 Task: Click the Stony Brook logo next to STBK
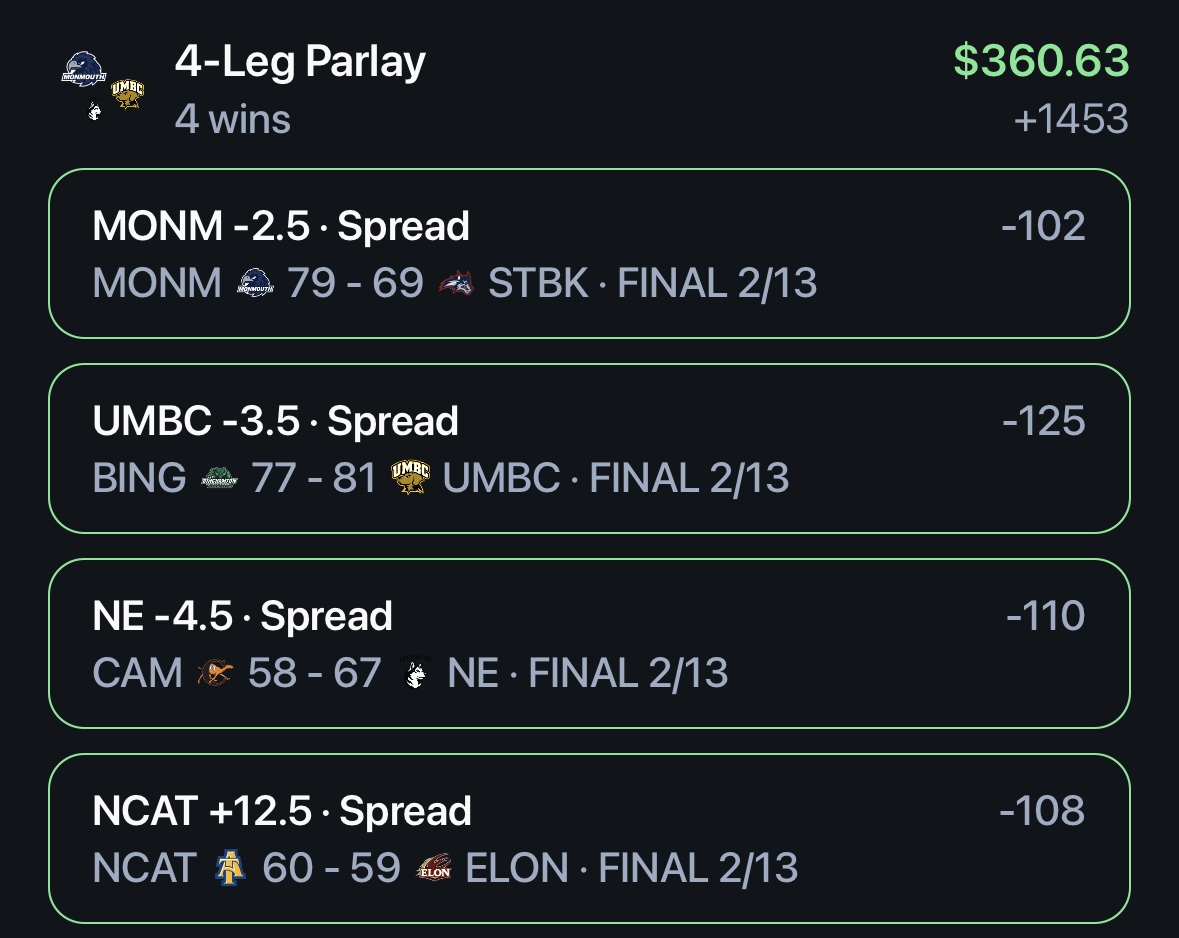click(456, 284)
